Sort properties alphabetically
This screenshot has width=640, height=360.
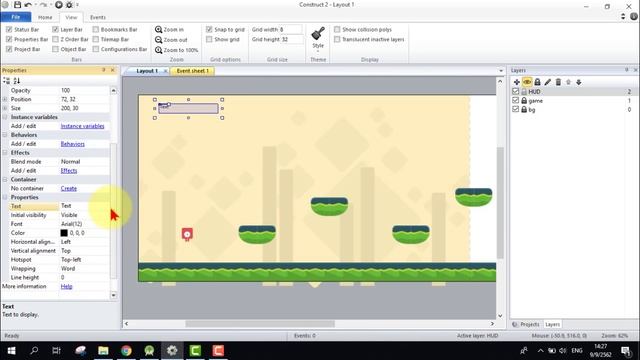click(17, 80)
